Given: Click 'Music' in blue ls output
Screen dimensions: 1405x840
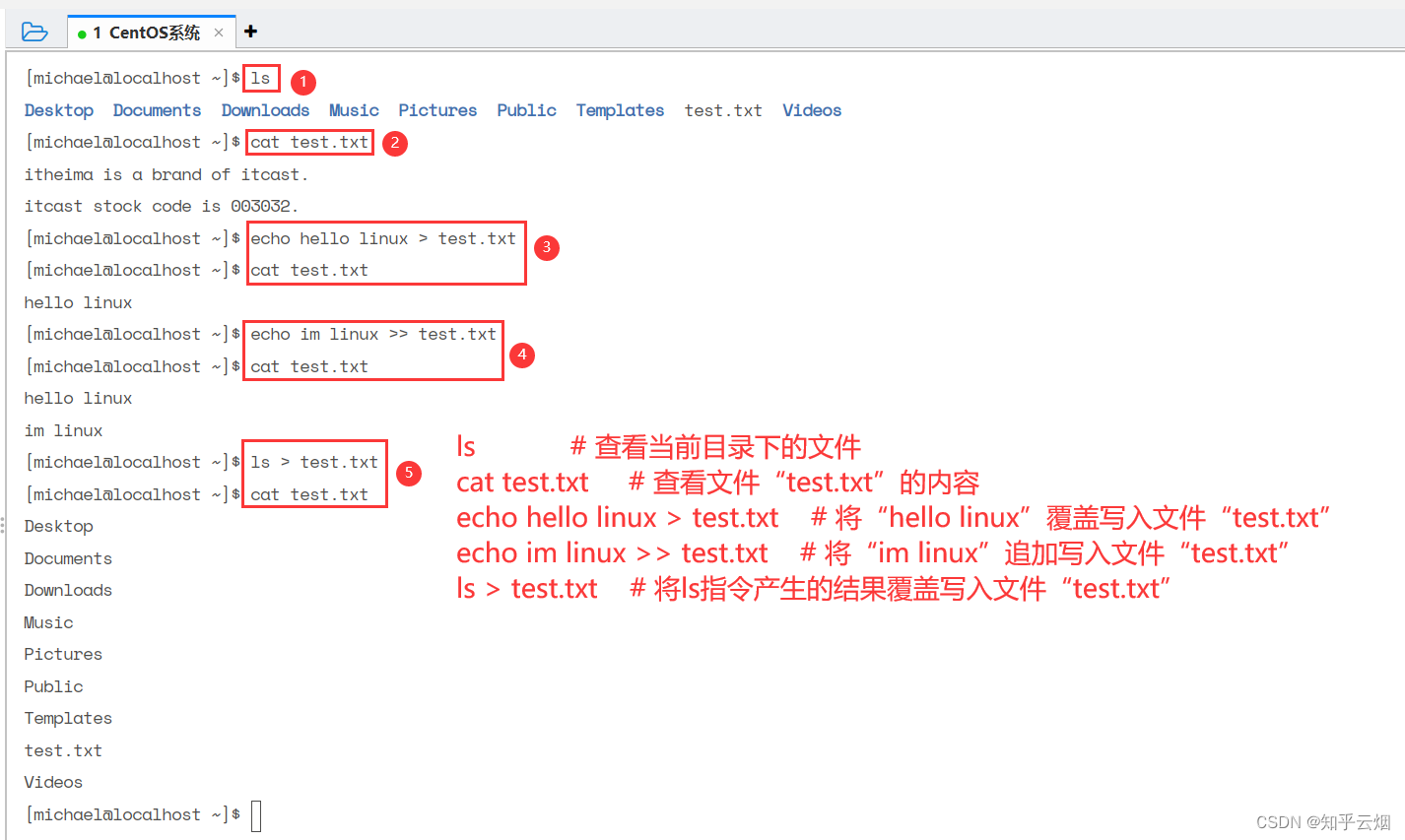Looking at the screenshot, I should [354, 110].
